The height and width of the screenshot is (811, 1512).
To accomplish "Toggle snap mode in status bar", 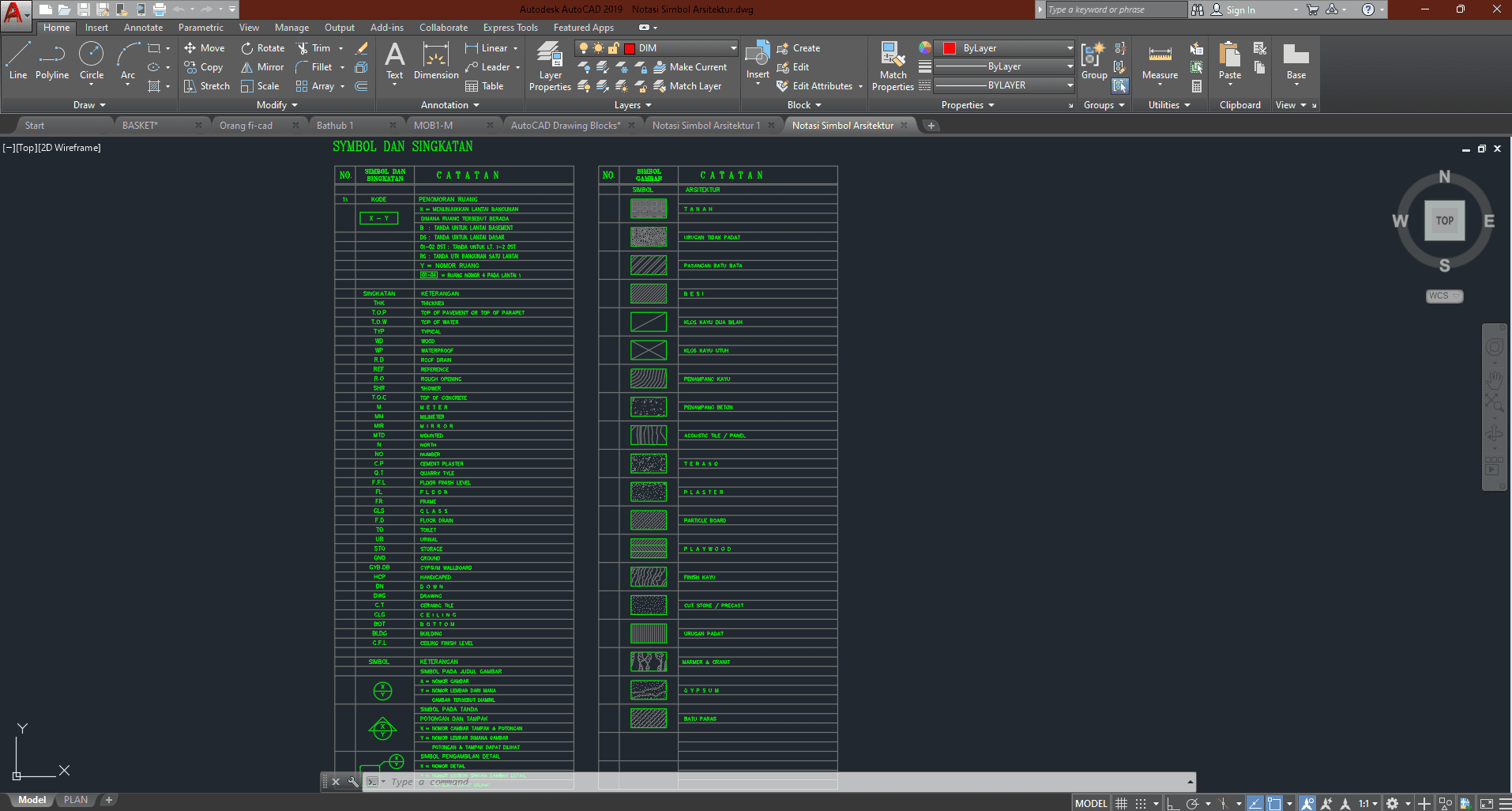I will (1141, 803).
